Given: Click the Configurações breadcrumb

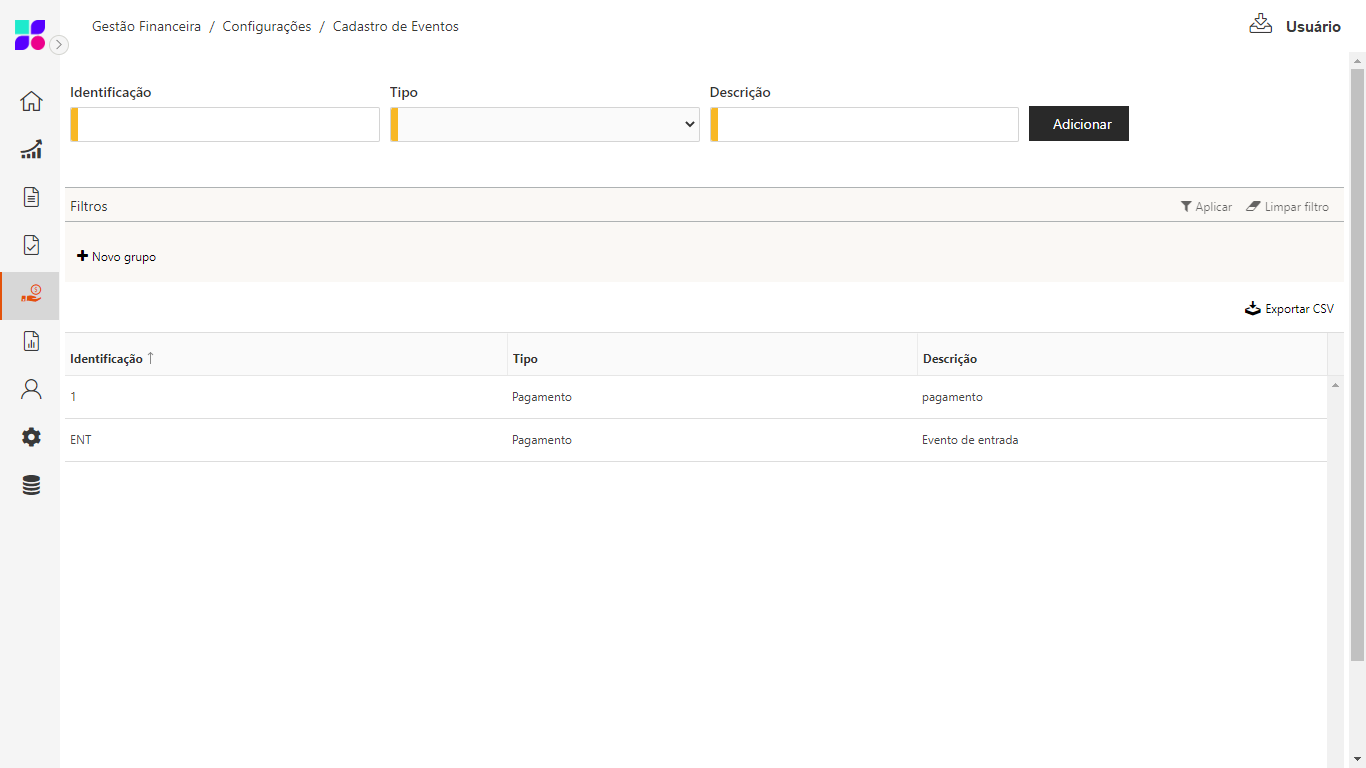Looking at the screenshot, I should (x=267, y=27).
